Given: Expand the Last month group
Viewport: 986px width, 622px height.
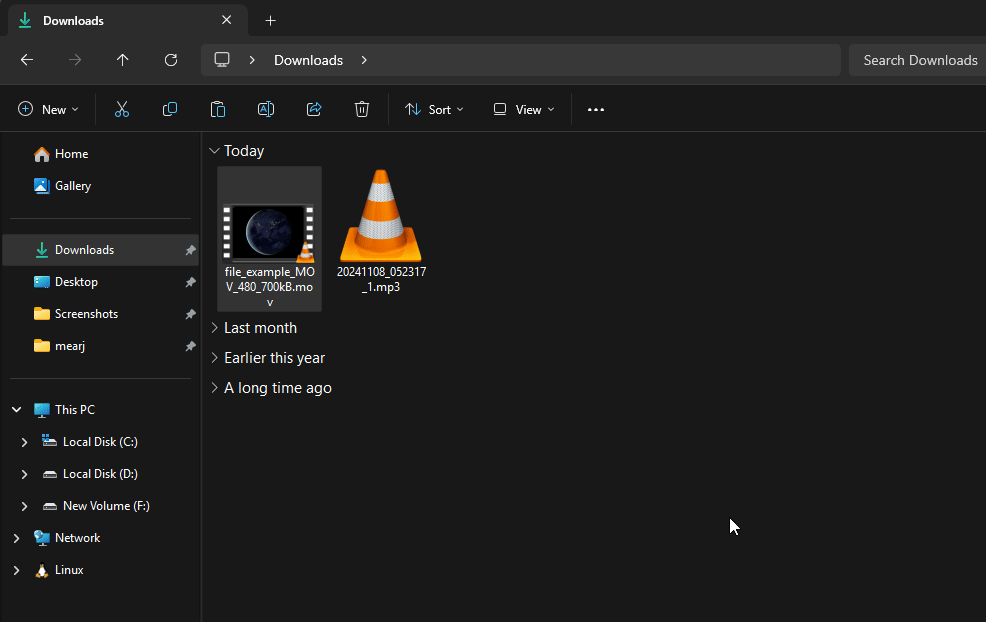Looking at the screenshot, I should point(214,328).
